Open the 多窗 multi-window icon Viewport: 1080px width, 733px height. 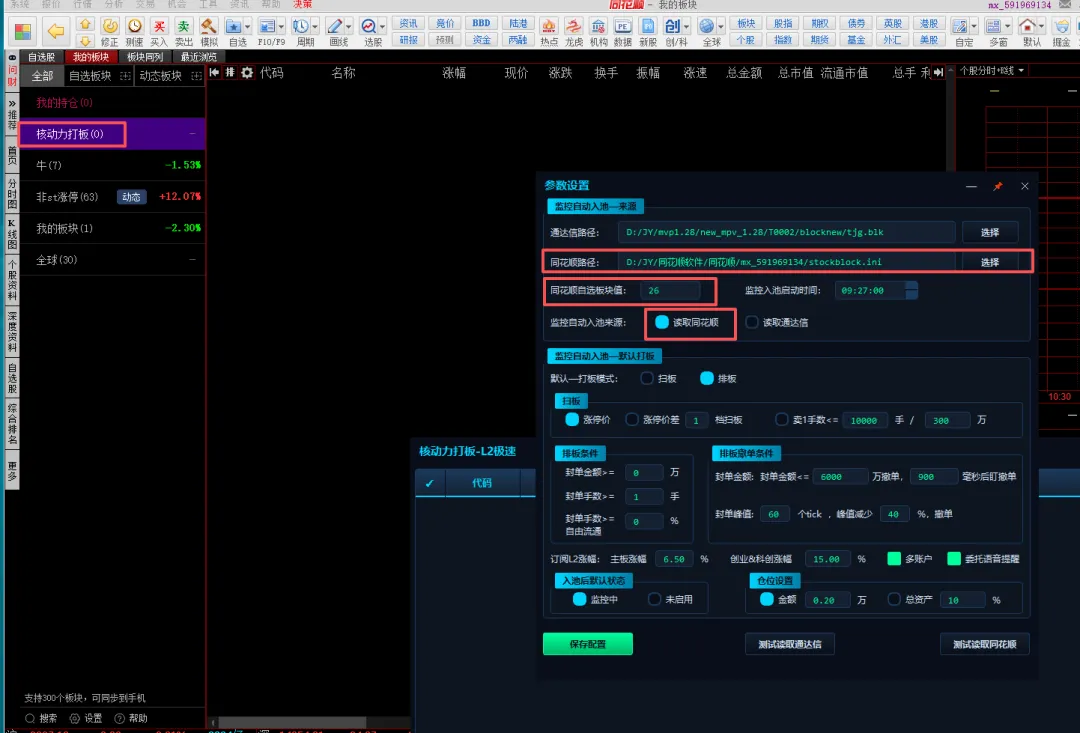point(993,27)
